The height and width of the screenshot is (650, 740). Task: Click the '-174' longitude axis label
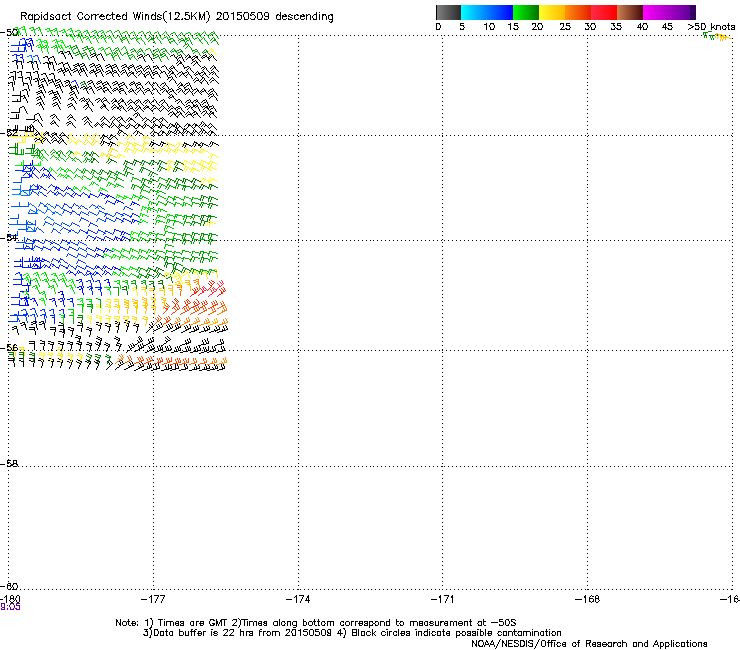[x=298, y=599]
